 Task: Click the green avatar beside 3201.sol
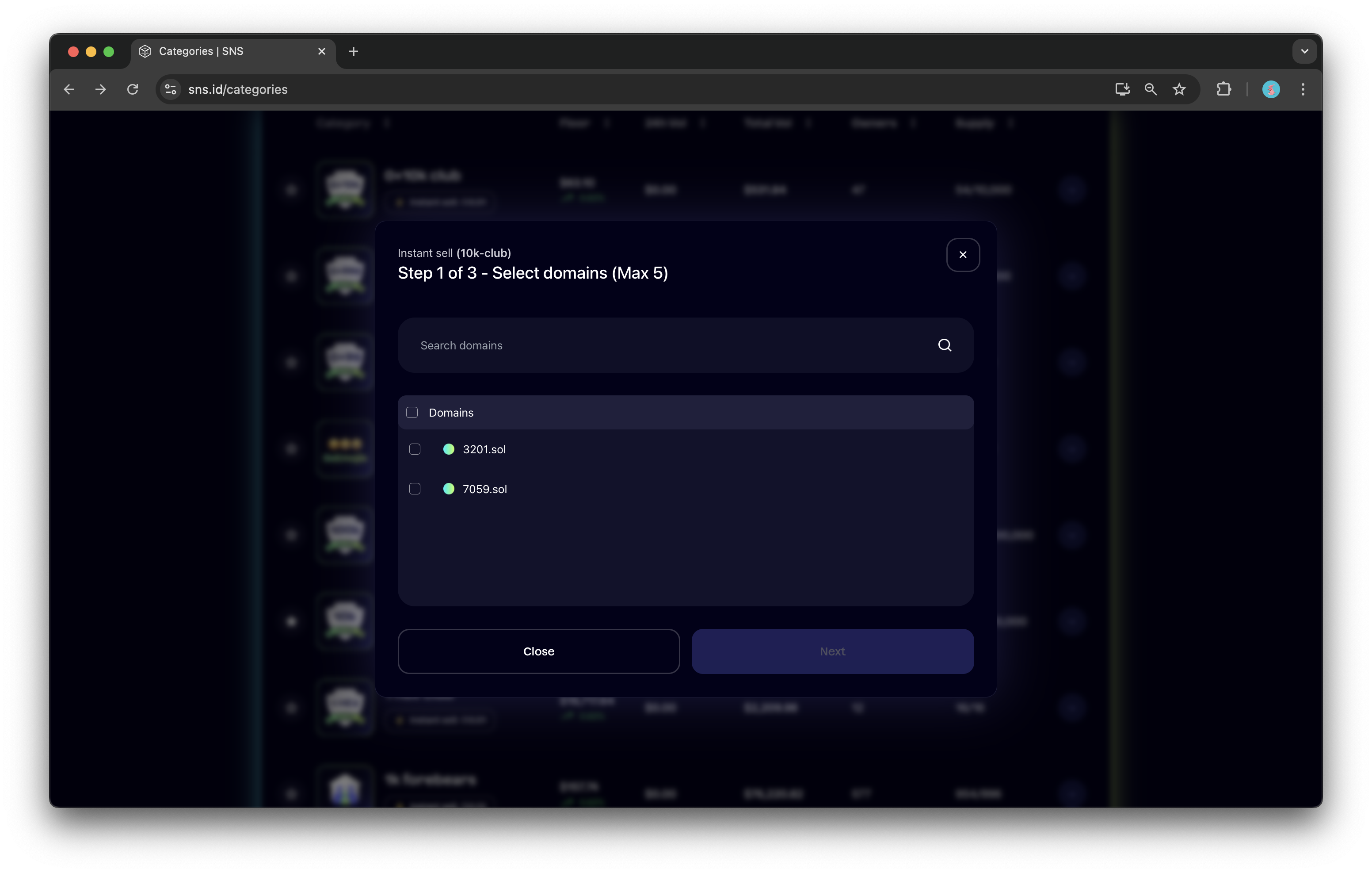point(448,449)
